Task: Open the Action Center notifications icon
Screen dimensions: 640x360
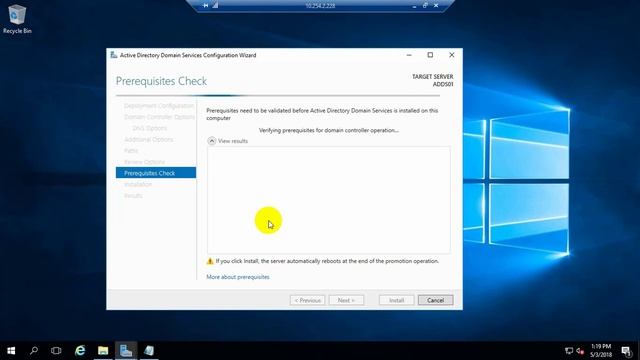Action: [626, 351]
